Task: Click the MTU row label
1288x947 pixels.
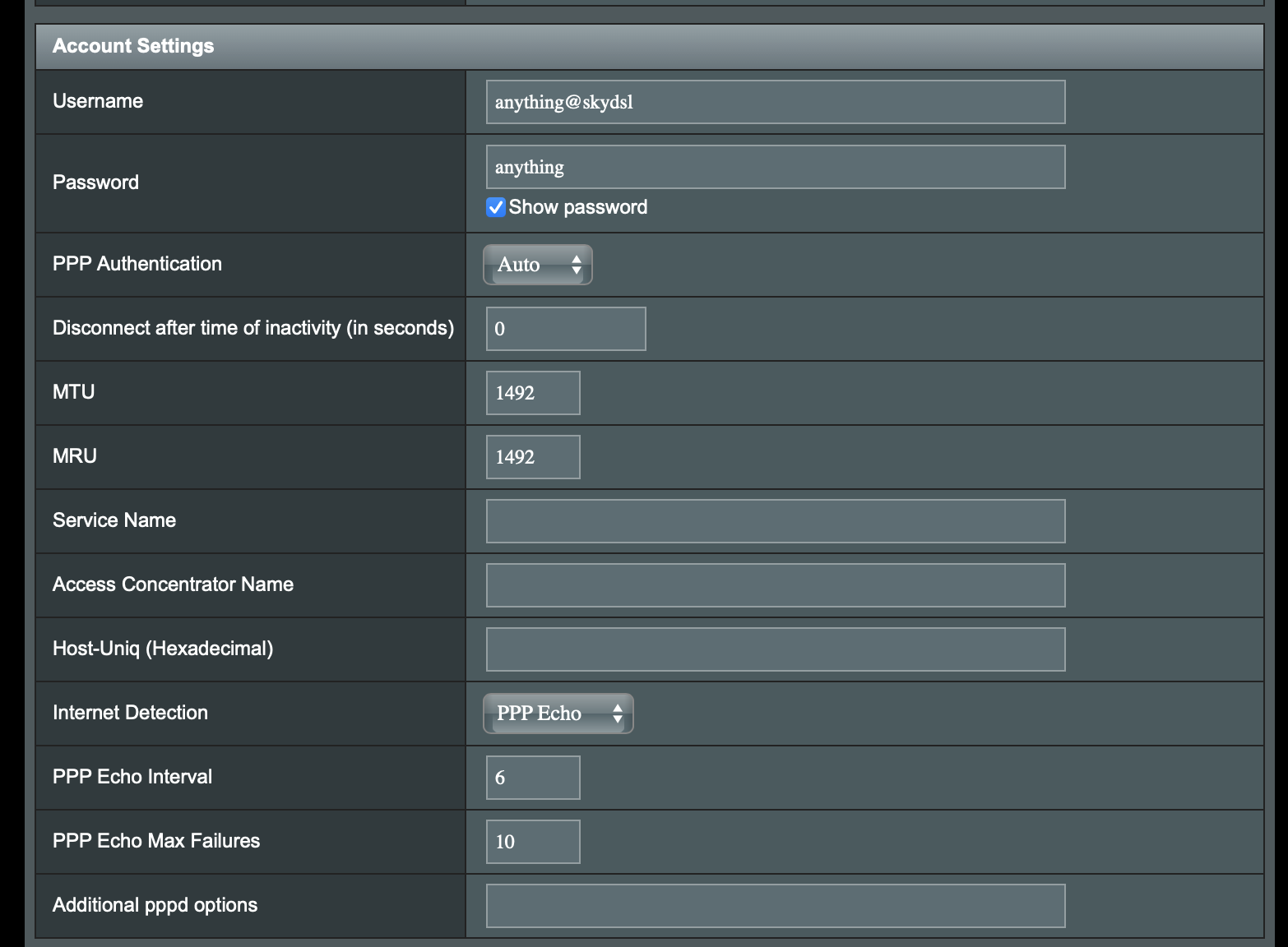Action: (x=72, y=392)
